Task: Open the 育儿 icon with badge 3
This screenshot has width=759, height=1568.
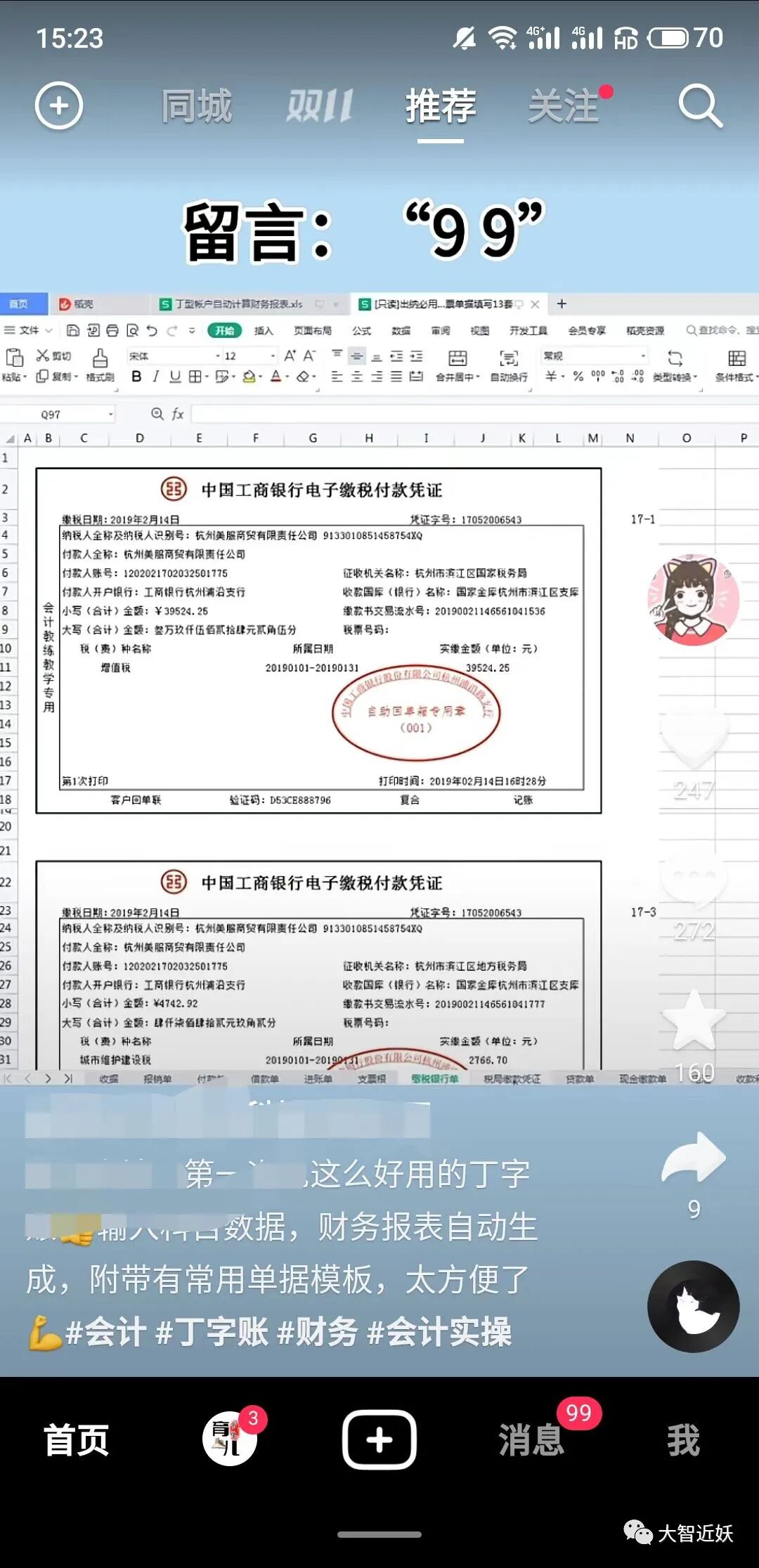Action: [230, 1439]
